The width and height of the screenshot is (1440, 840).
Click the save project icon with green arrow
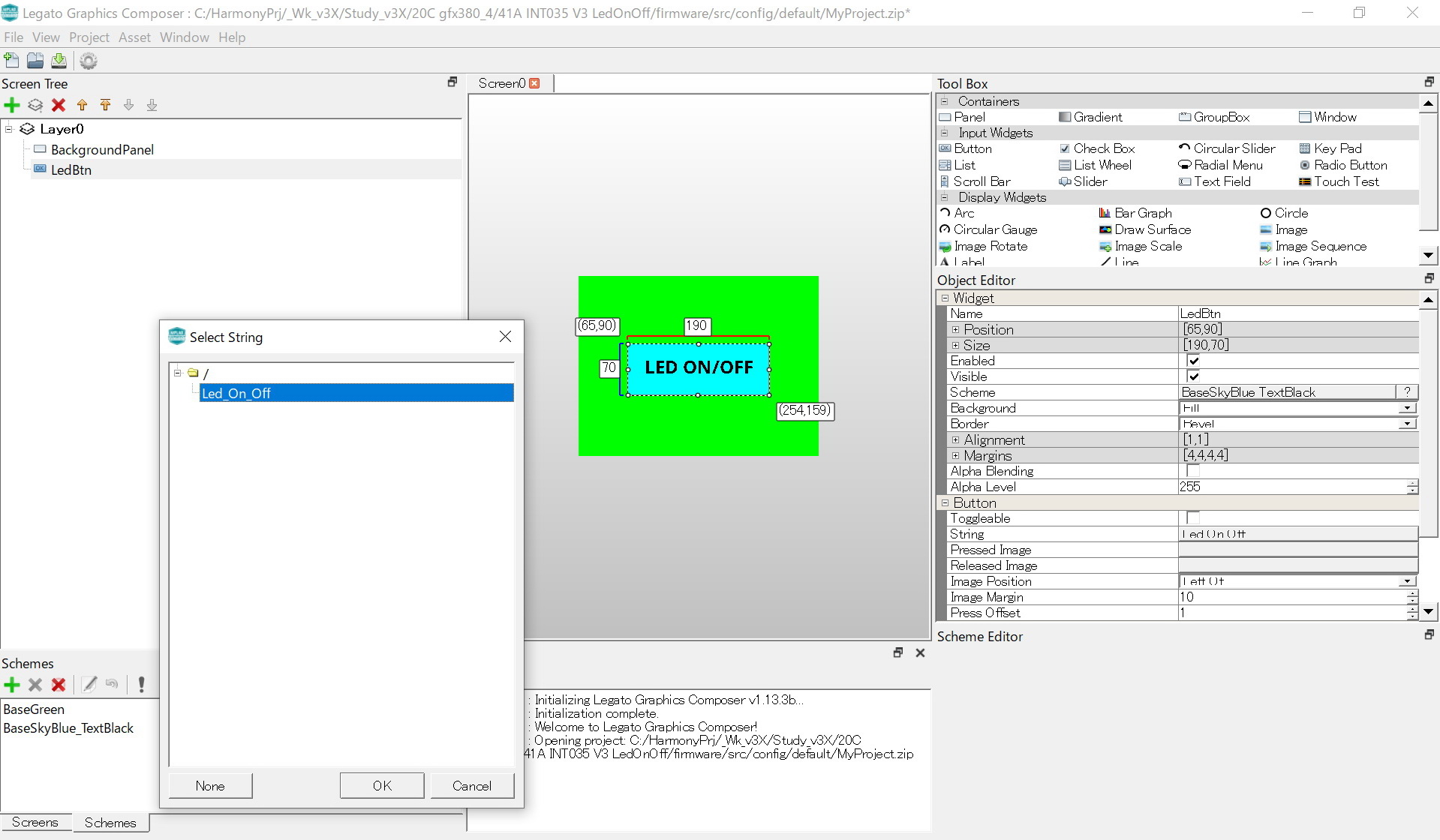pyautogui.click(x=59, y=61)
